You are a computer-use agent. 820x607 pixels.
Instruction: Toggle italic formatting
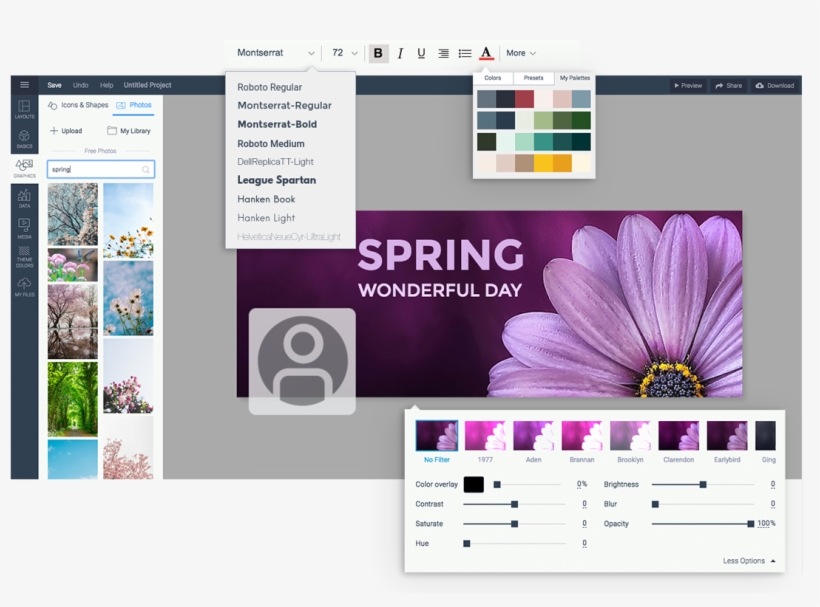tap(400, 53)
